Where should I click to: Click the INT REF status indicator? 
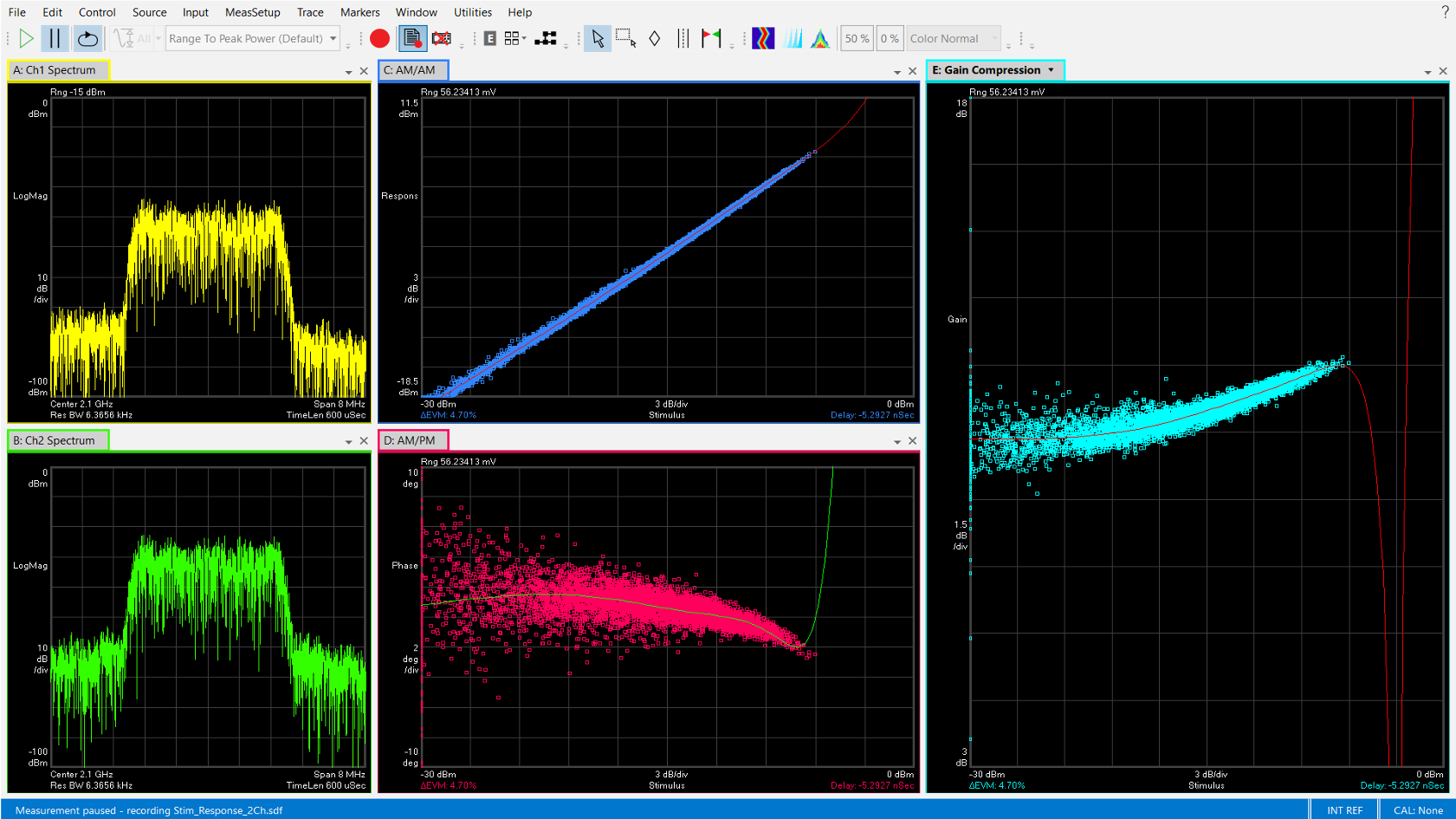(1344, 810)
